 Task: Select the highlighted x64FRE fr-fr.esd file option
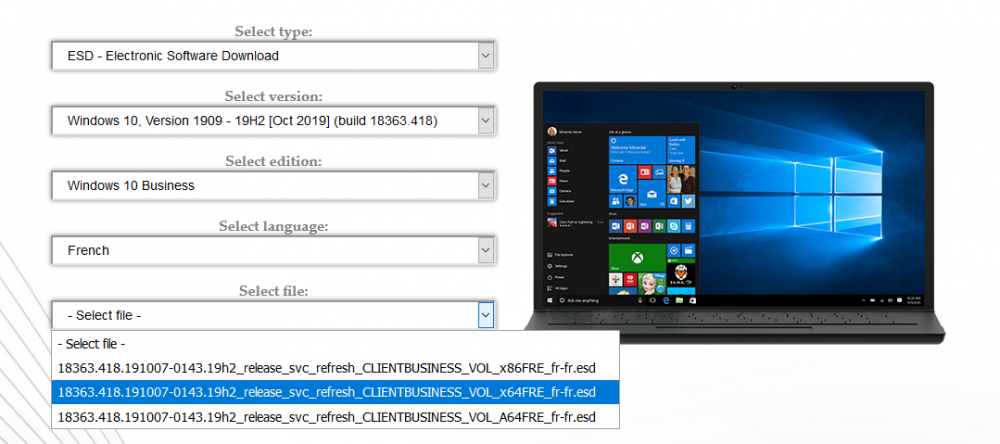click(335, 392)
